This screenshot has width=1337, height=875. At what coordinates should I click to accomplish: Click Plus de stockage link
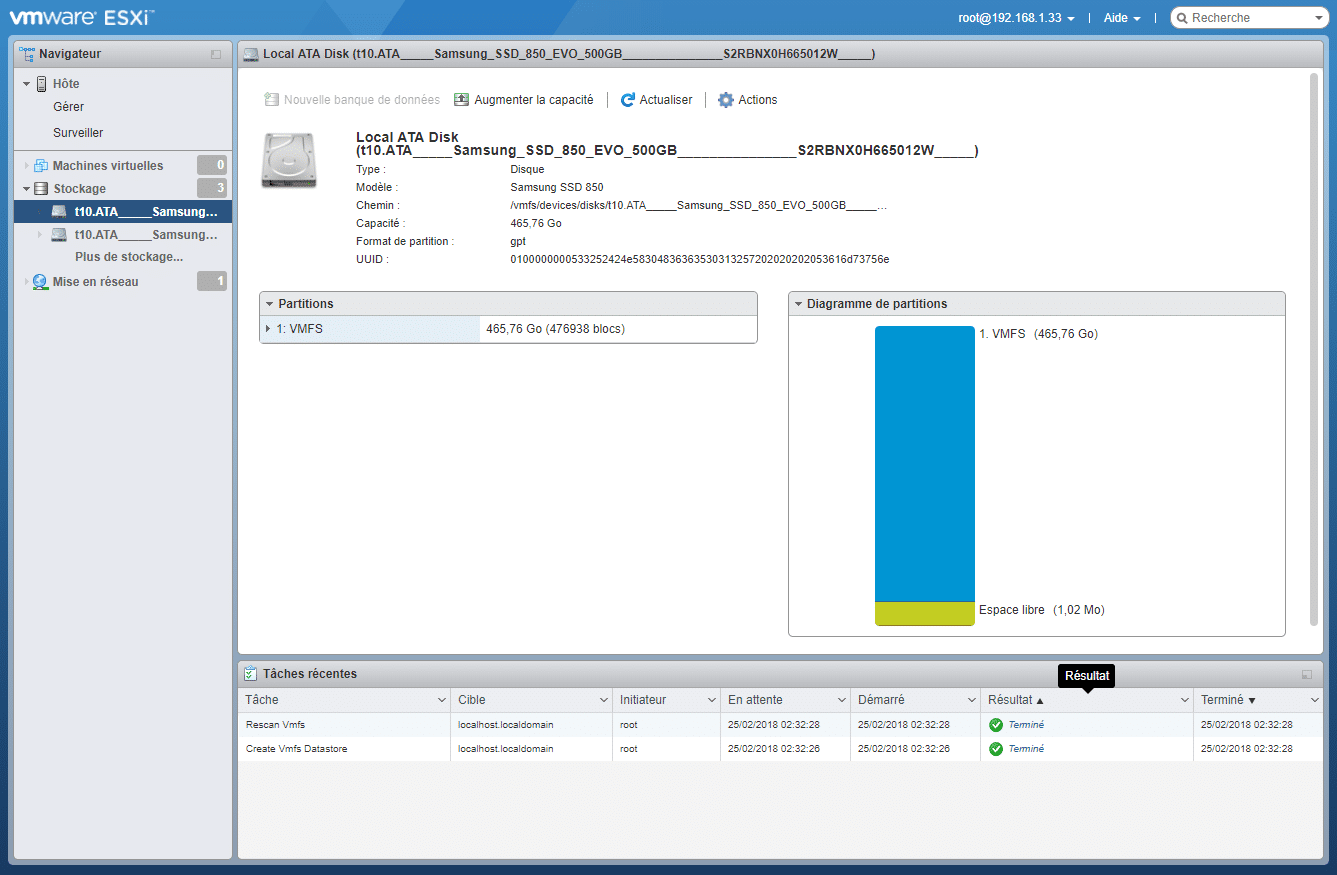tap(129, 257)
